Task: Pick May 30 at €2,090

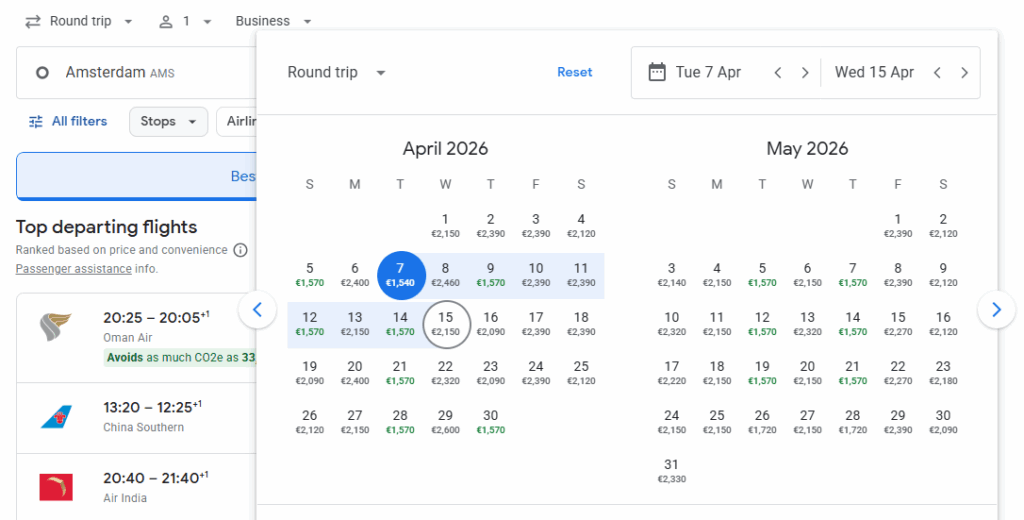Action: [x=943, y=422]
